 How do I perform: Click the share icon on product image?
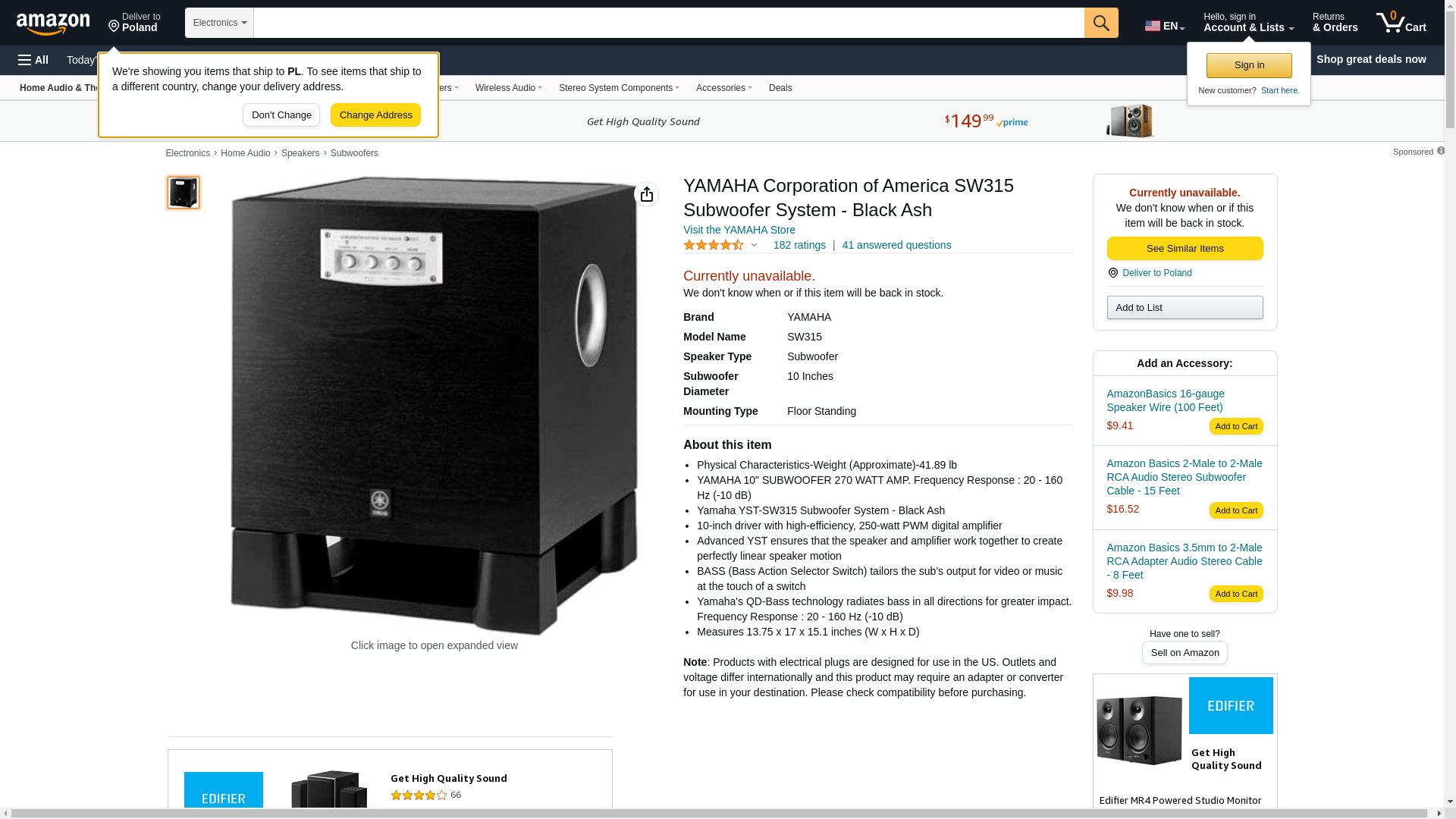[646, 194]
